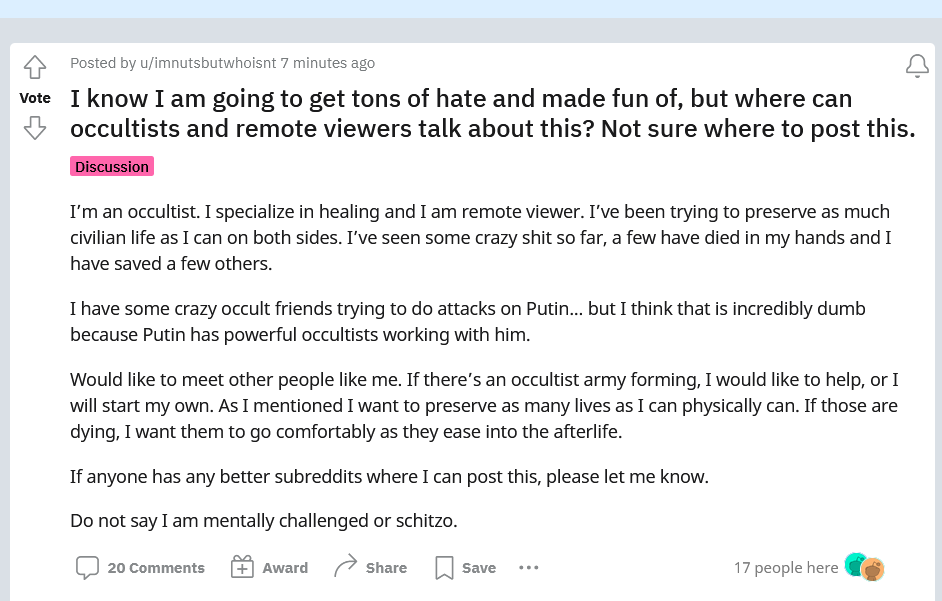Downvote the occultist post
This screenshot has width=942, height=601.
click(x=35, y=128)
